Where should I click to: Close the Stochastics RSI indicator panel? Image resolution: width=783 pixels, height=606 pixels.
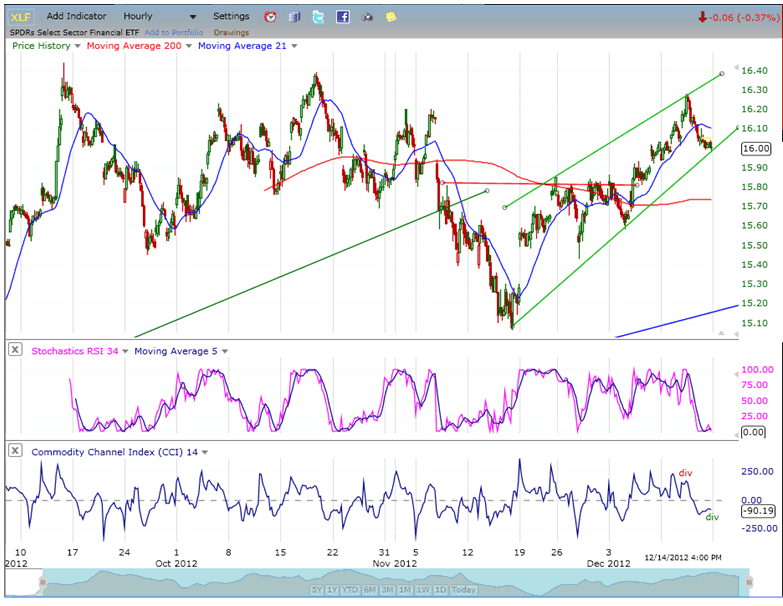15,350
